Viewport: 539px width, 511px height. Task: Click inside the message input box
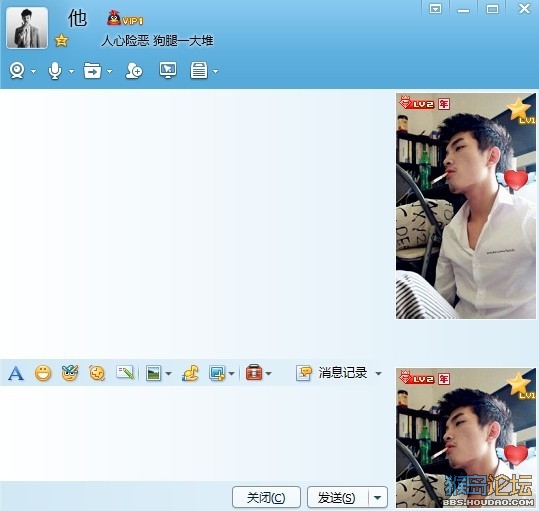[196, 433]
